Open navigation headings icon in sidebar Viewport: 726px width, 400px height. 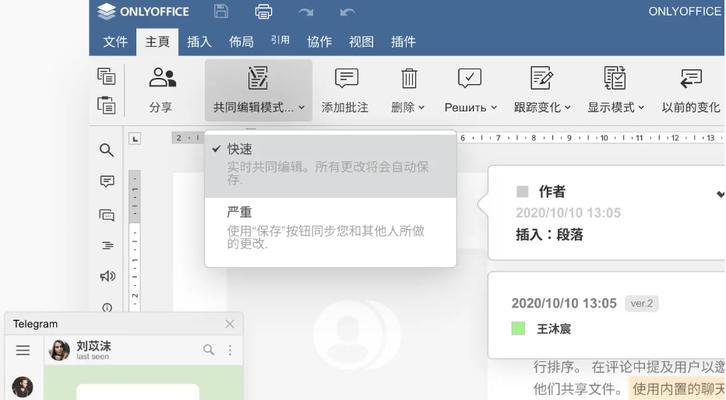[x=107, y=245]
